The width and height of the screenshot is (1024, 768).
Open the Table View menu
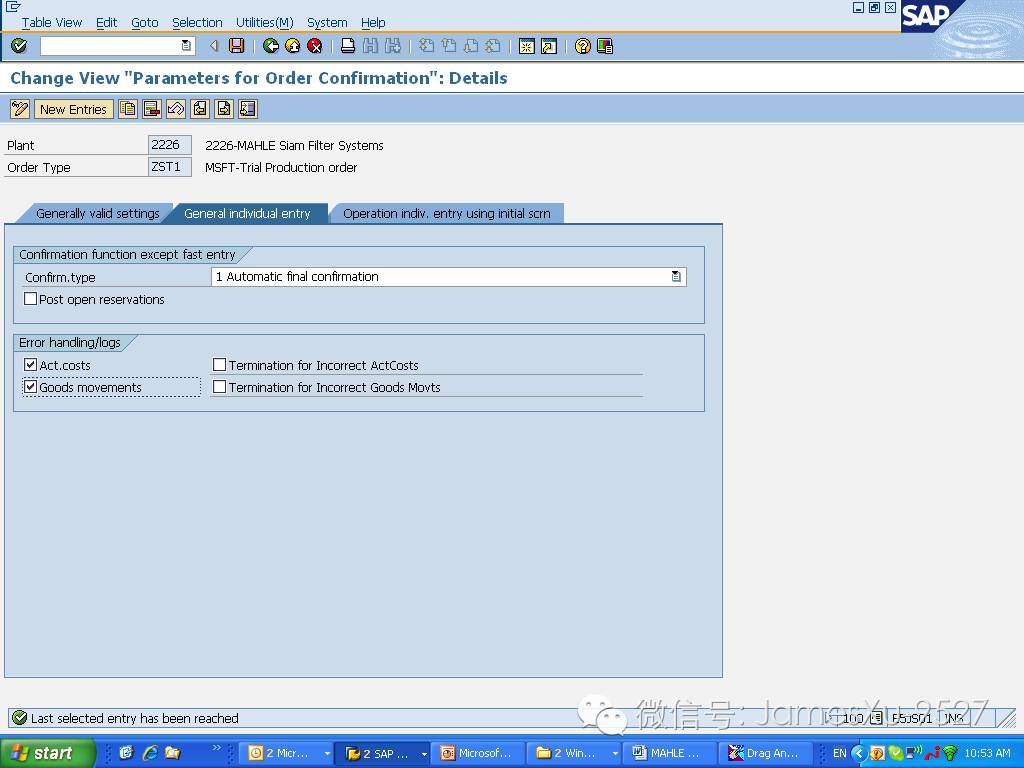tap(52, 23)
